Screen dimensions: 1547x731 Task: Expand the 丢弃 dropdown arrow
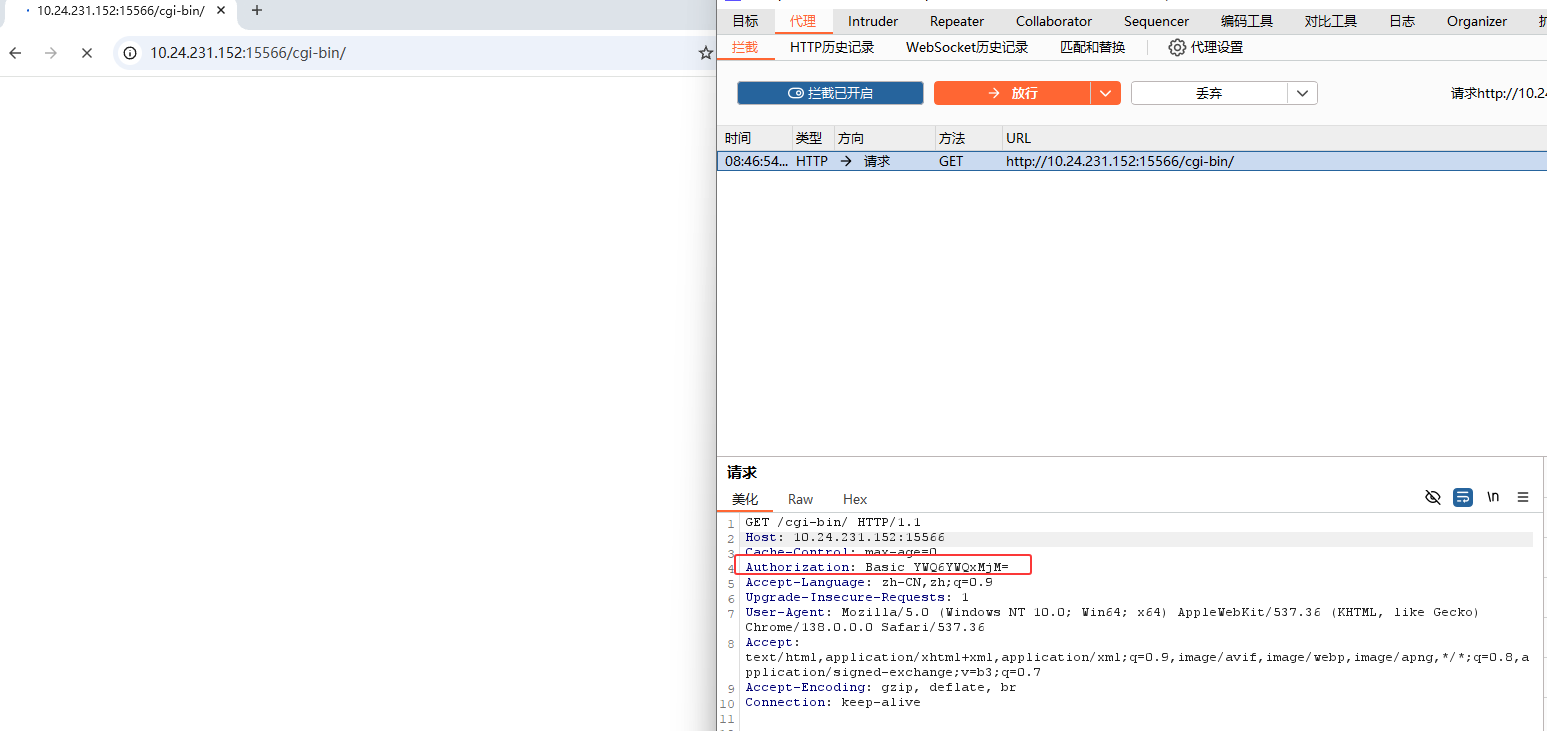1302,93
